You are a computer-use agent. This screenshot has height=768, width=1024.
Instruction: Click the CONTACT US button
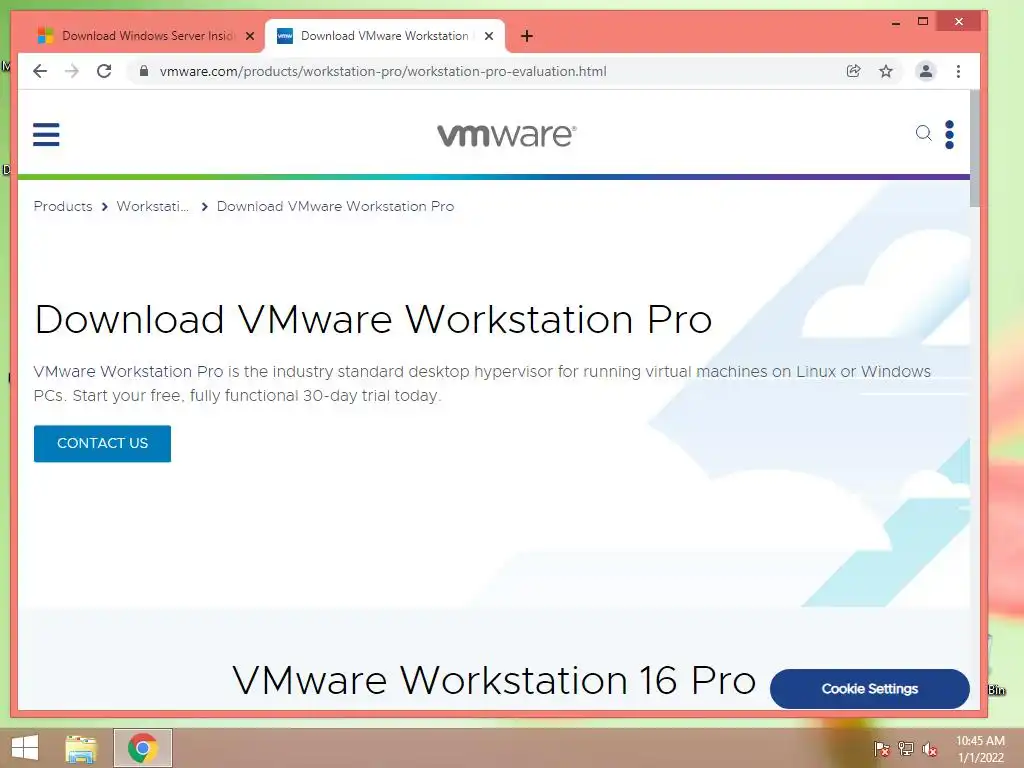(x=103, y=443)
